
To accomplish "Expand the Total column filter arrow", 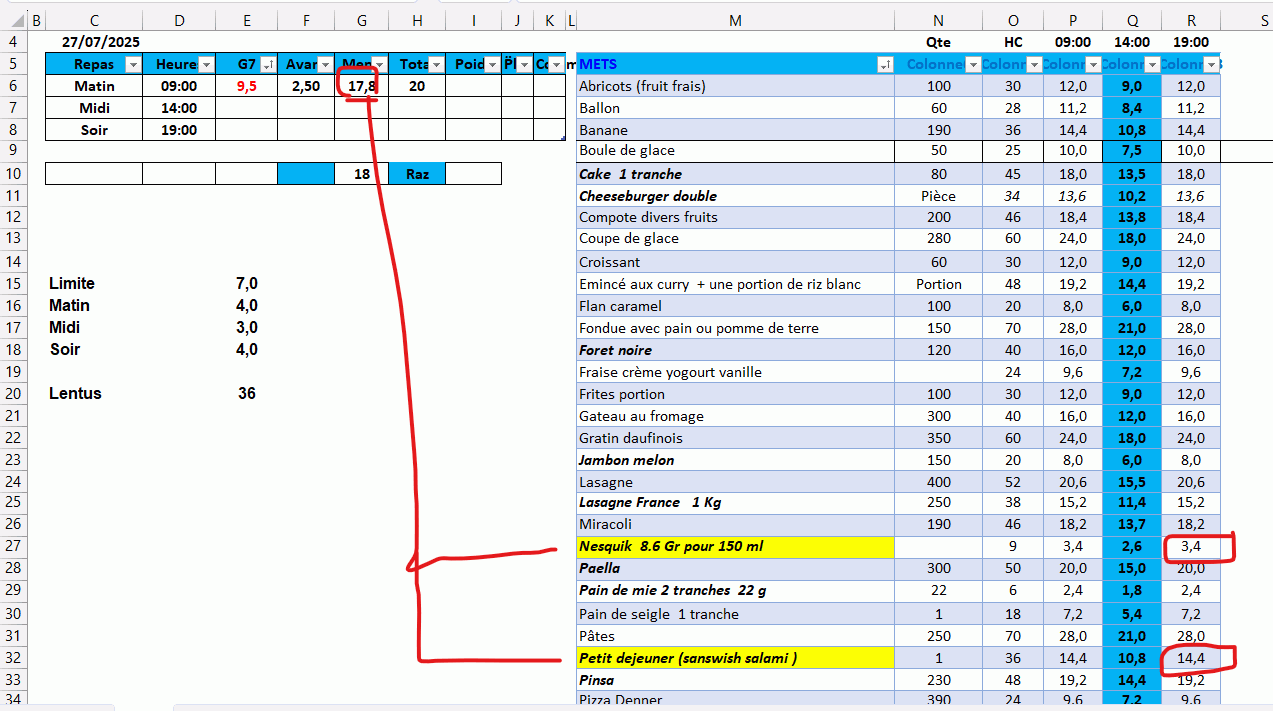I will pos(435,65).
